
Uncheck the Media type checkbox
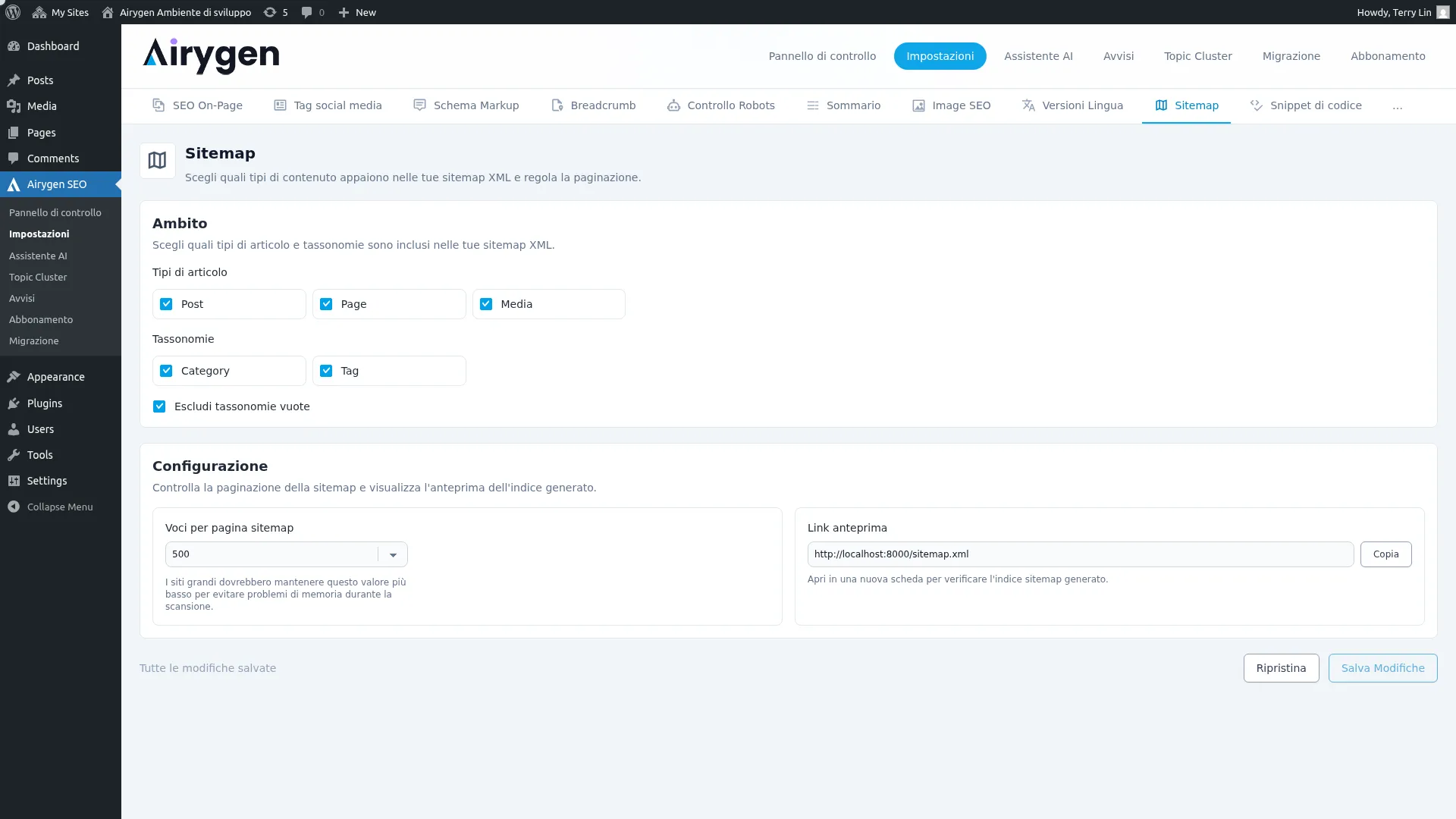click(486, 304)
